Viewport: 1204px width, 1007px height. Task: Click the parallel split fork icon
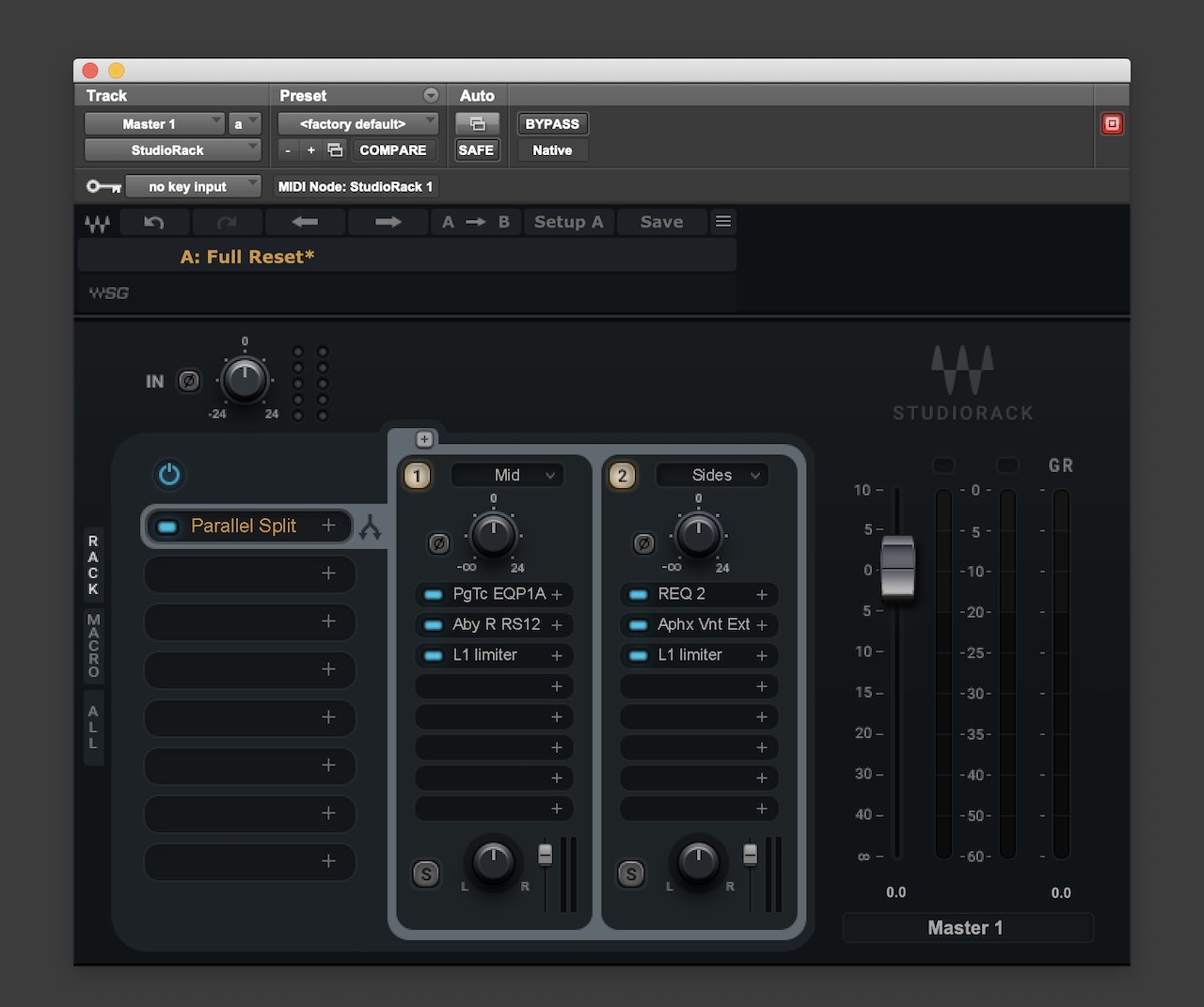point(370,527)
